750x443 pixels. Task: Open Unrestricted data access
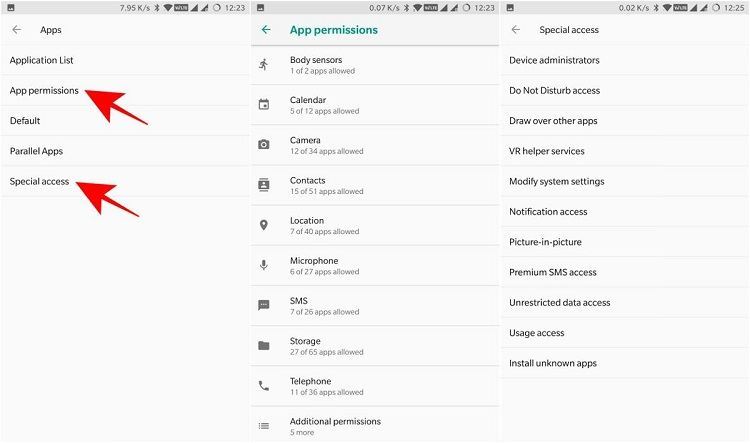coord(559,302)
